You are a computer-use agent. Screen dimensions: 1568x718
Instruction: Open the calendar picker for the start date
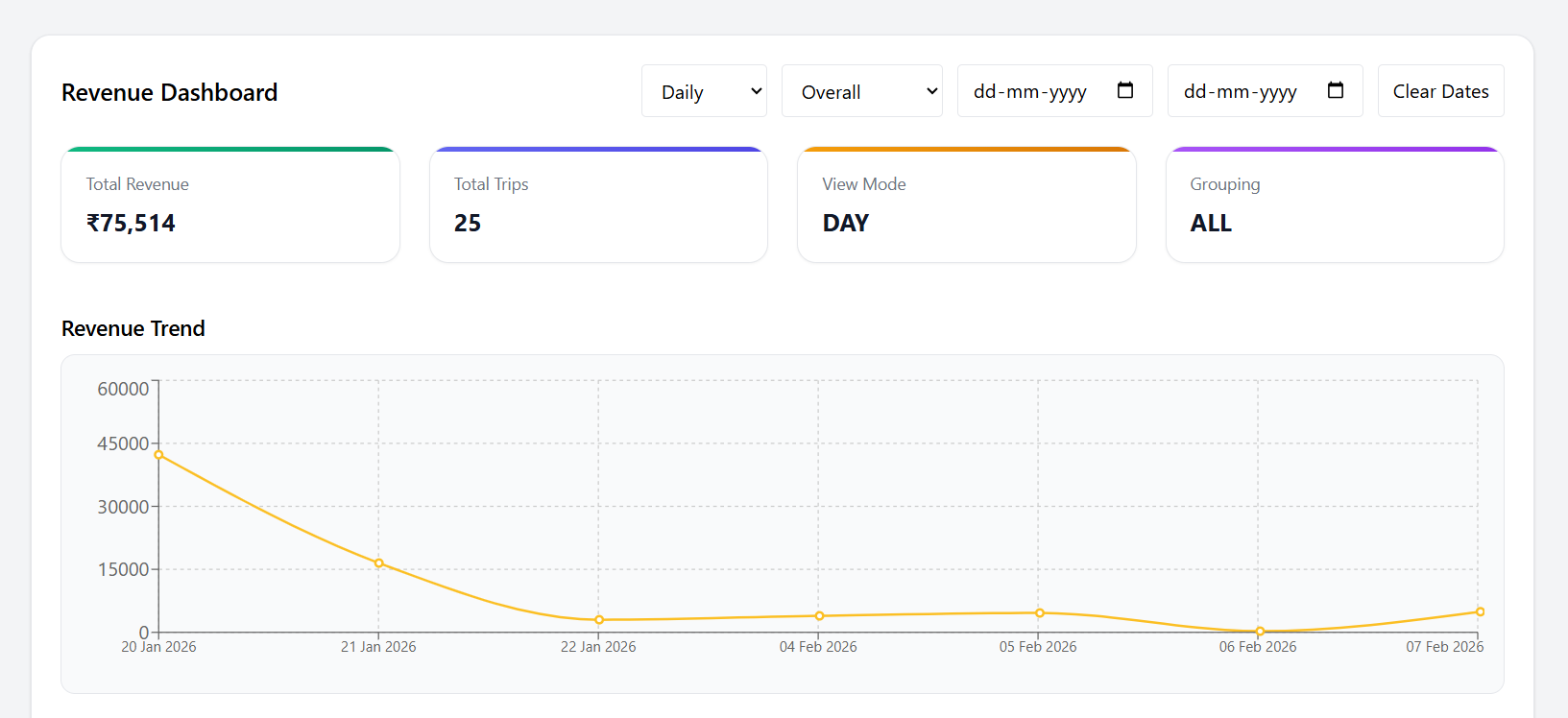point(1125,90)
